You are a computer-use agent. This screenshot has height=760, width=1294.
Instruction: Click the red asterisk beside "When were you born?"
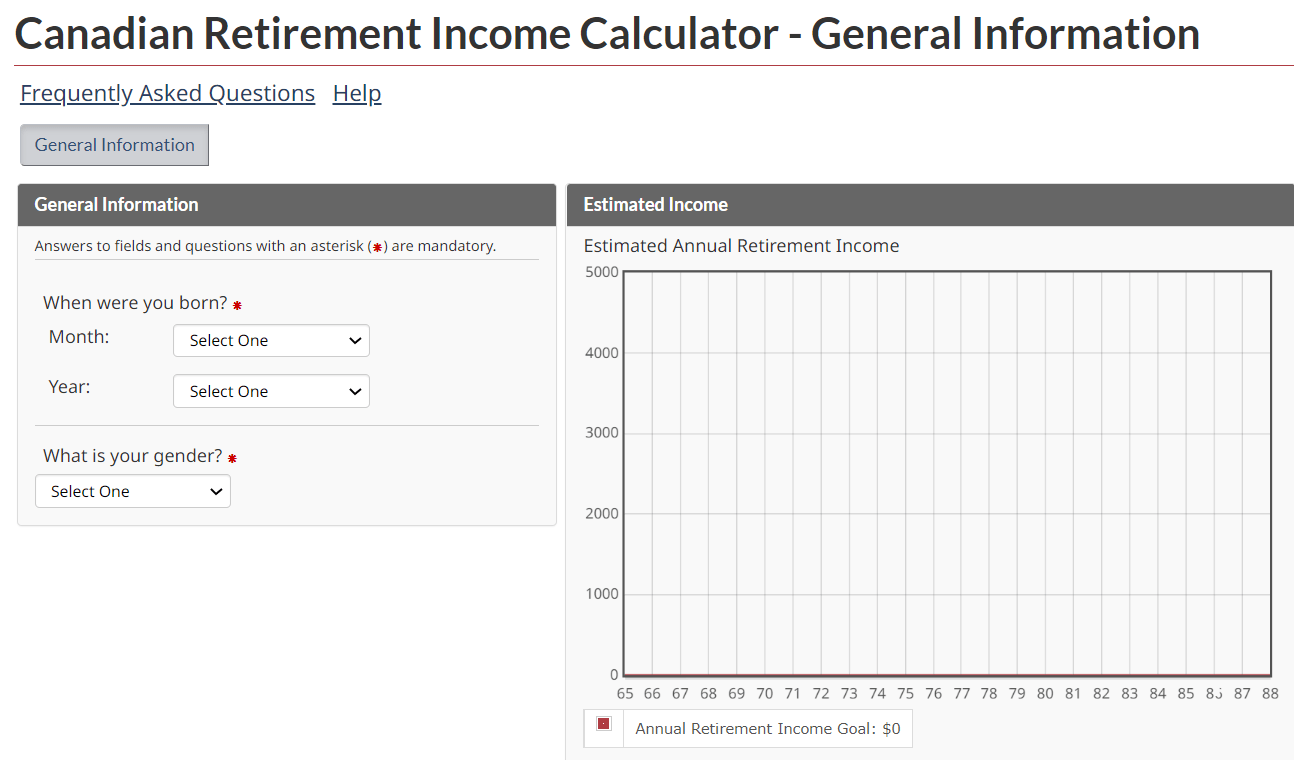(x=237, y=305)
